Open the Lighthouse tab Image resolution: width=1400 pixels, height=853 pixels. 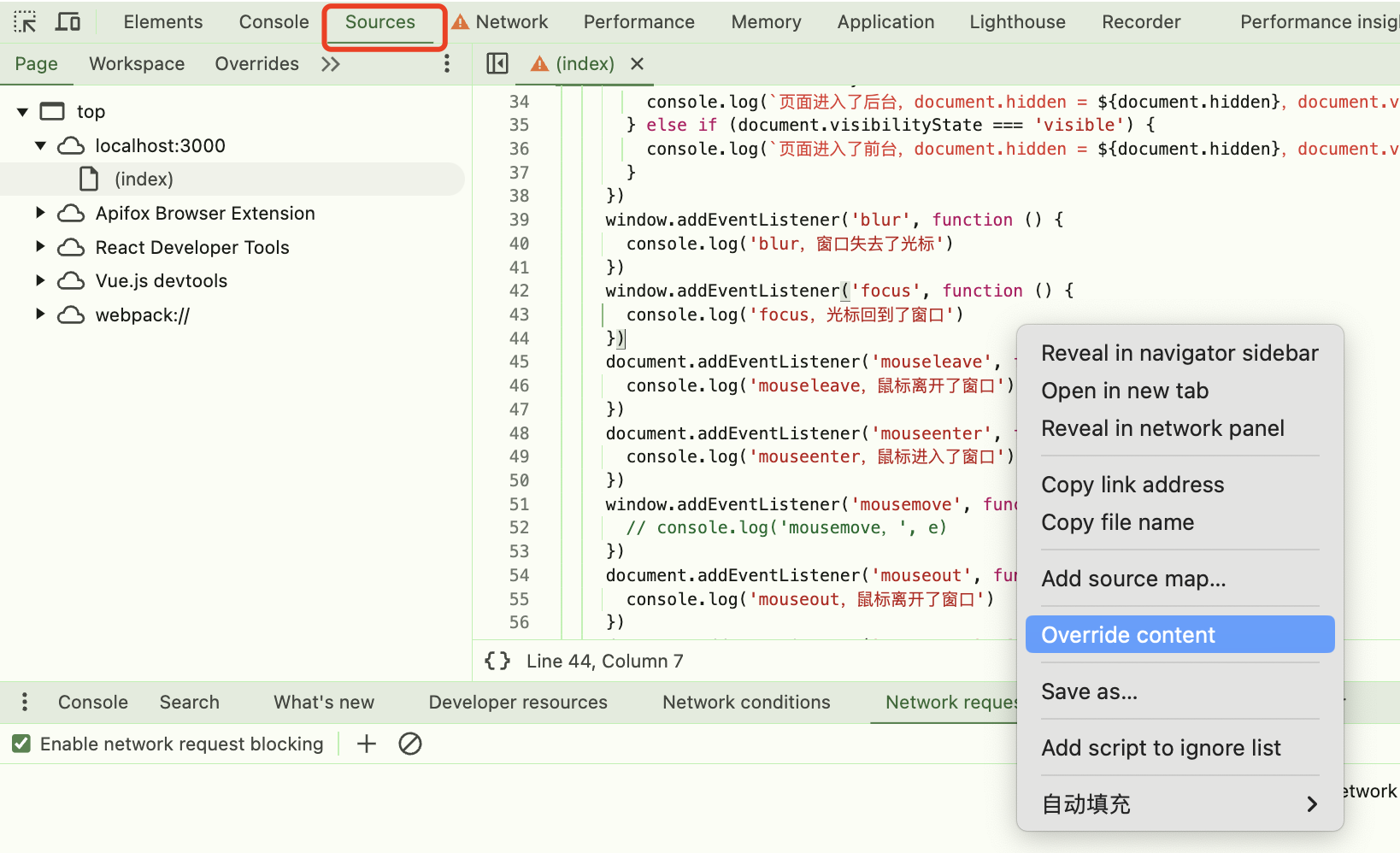pos(1017,22)
